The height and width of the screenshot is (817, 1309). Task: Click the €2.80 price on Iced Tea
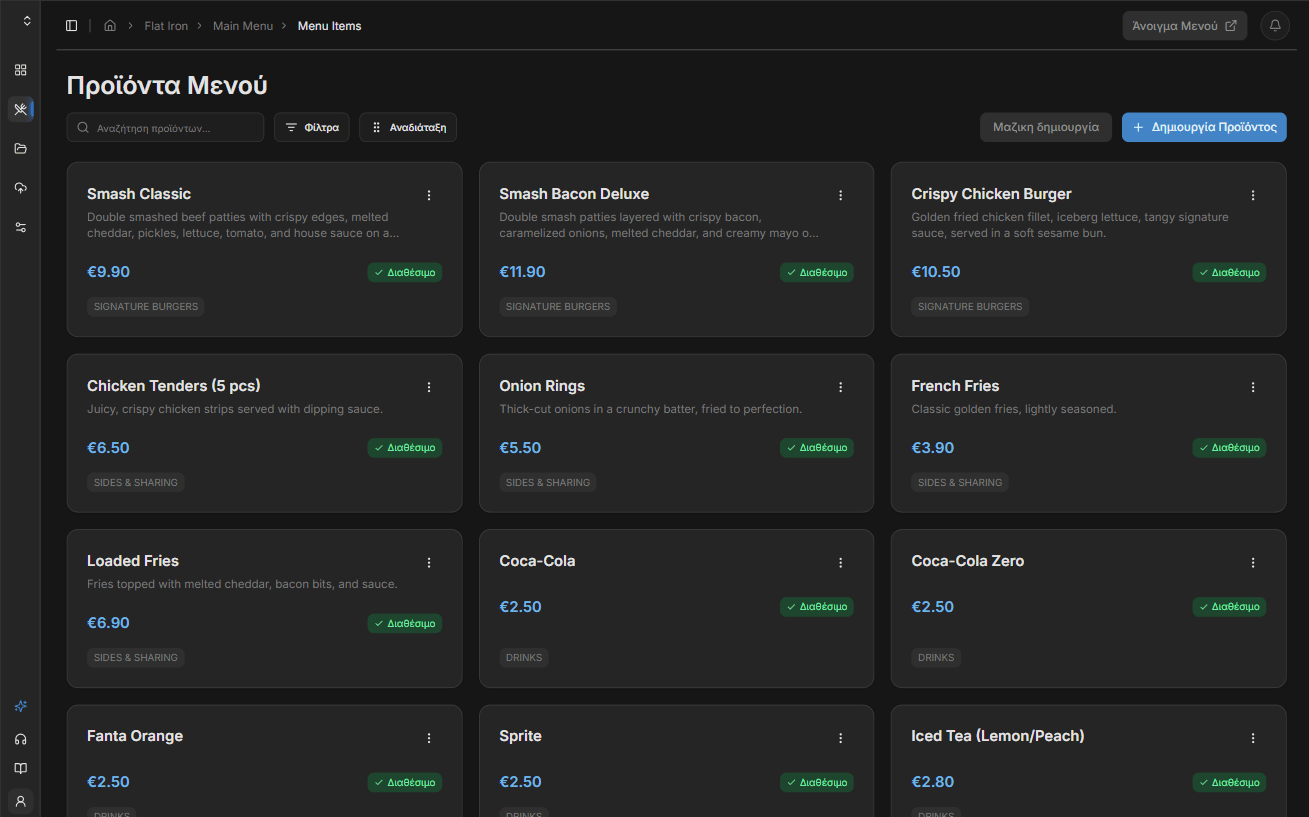point(932,782)
